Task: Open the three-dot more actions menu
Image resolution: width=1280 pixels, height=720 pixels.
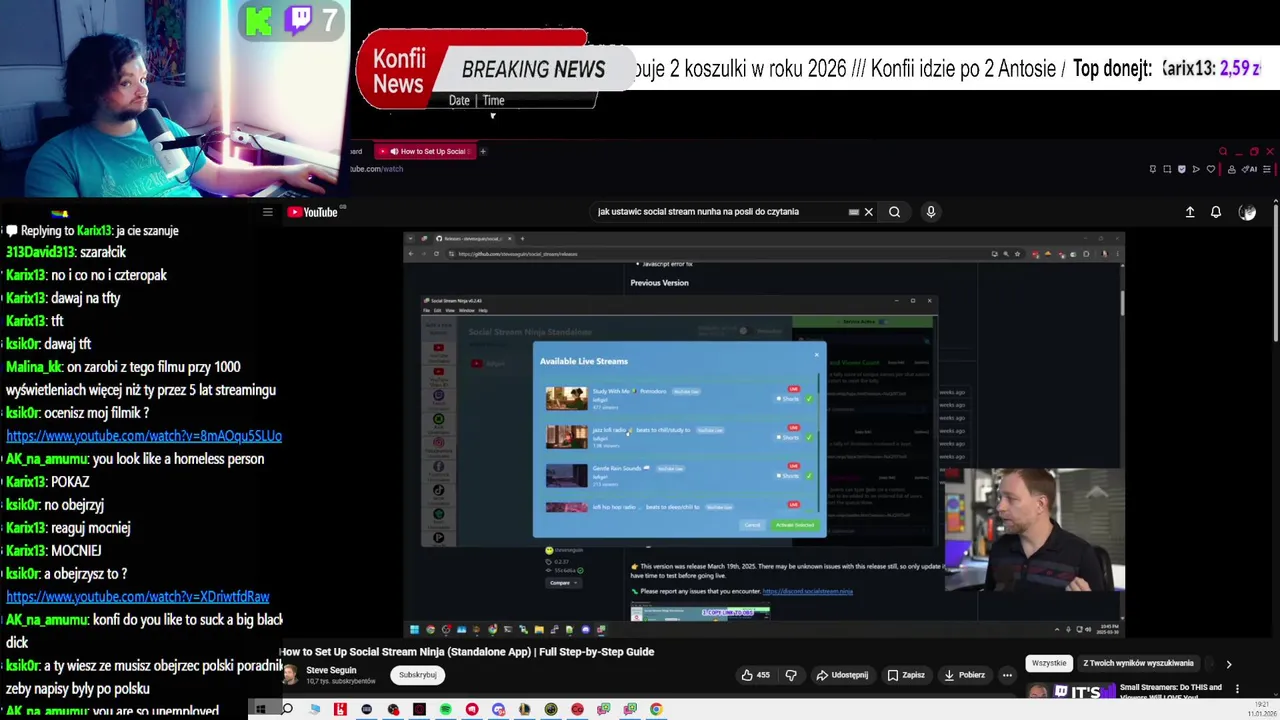Action: pyautogui.click(x=1007, y=675)
